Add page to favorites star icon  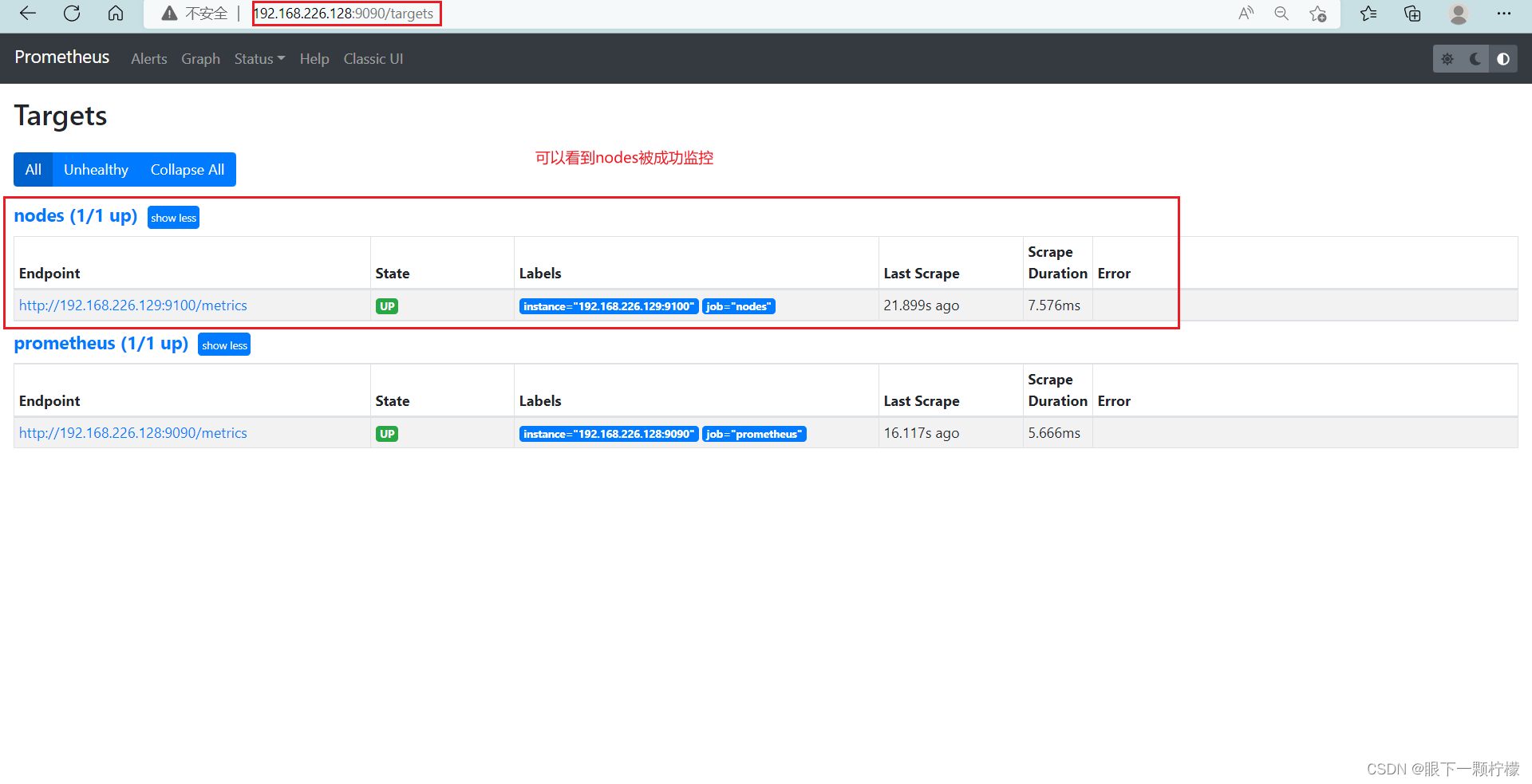[x=1318, y=14]
